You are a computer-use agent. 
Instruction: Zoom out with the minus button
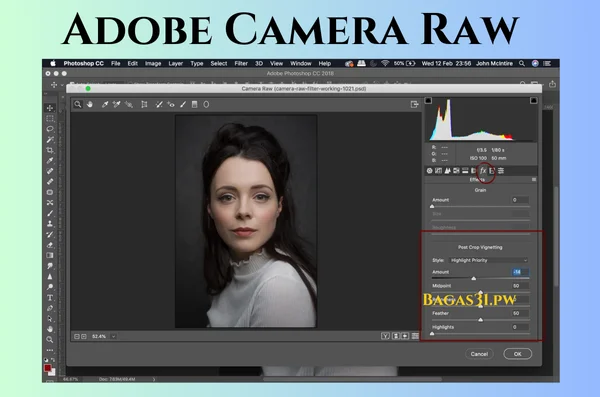tap(77, 336)
